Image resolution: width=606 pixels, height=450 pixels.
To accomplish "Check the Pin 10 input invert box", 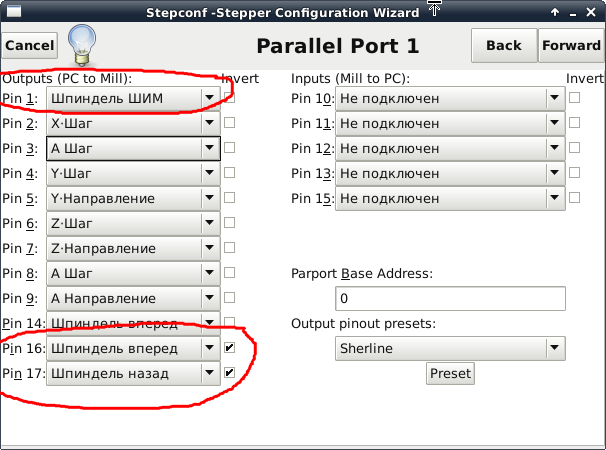I will [574, 98].
